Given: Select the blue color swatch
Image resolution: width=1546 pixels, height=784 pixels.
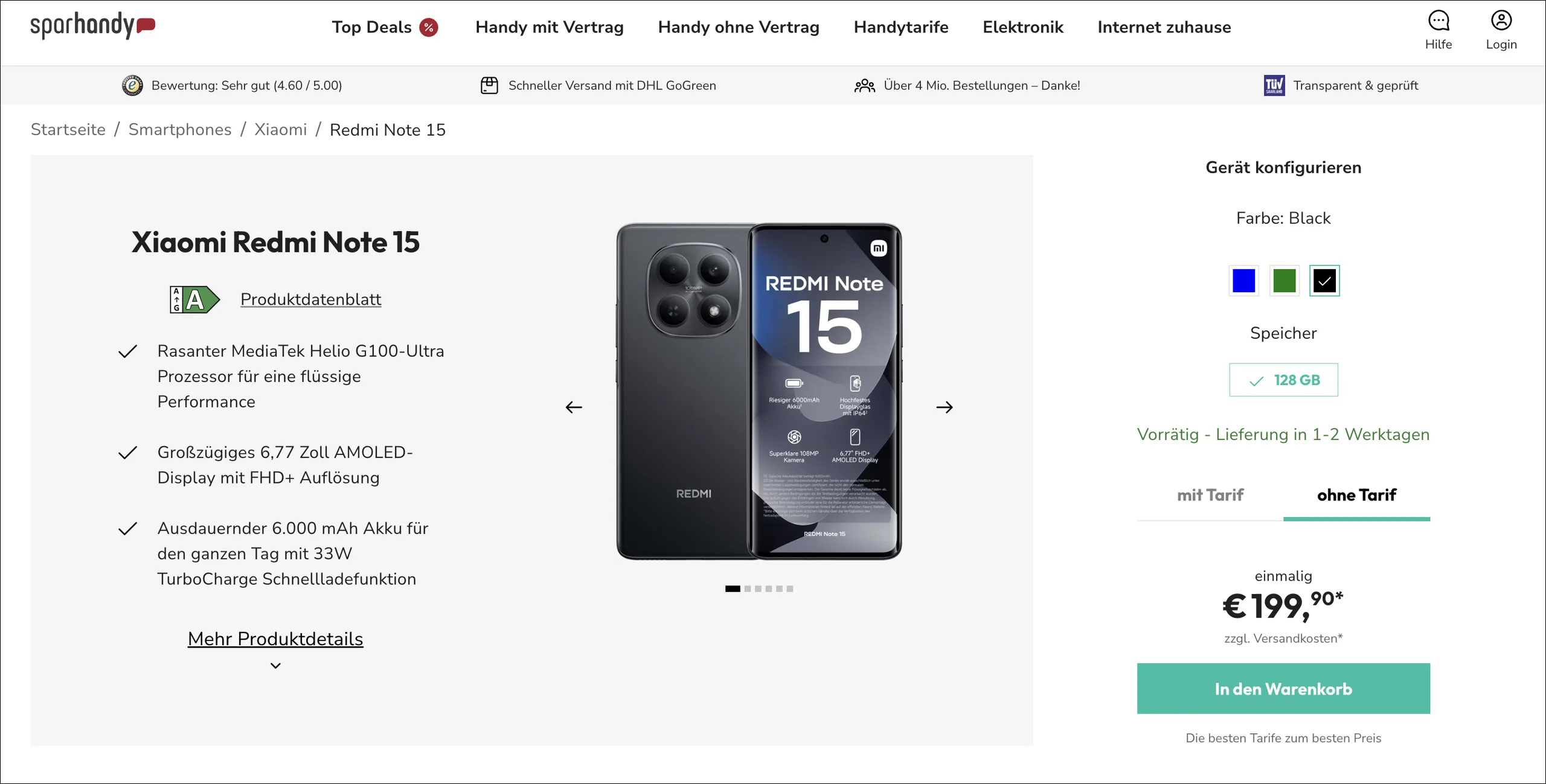Looking at the screenshot, I should click(x=1243, y=281).
